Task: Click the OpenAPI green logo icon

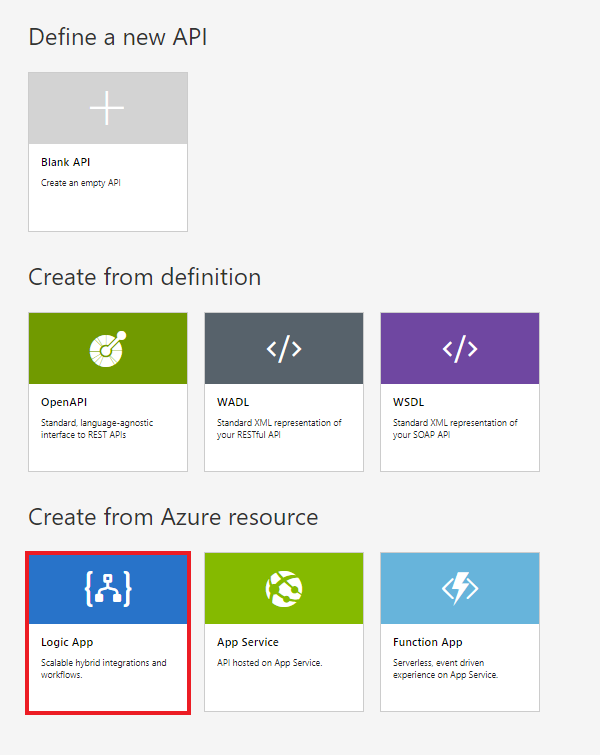Action: 107,348
